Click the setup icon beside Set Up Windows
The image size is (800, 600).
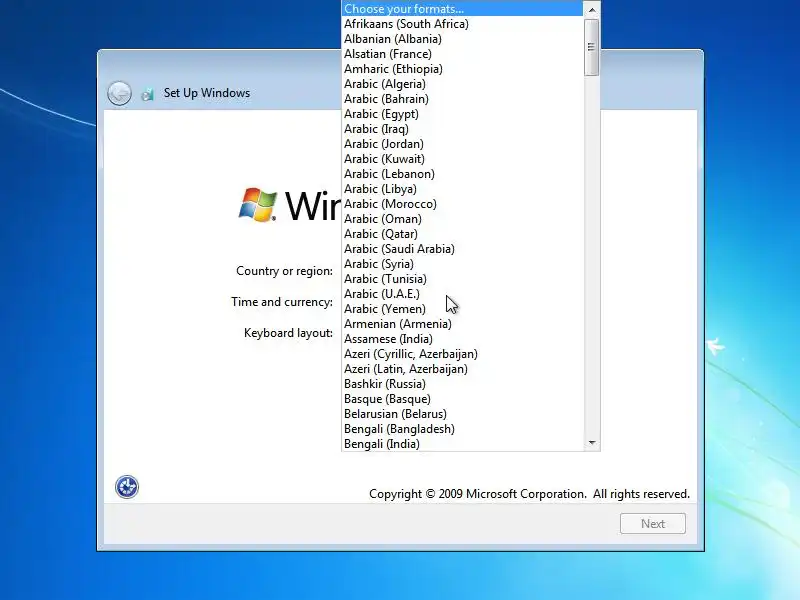click(147, 94)
